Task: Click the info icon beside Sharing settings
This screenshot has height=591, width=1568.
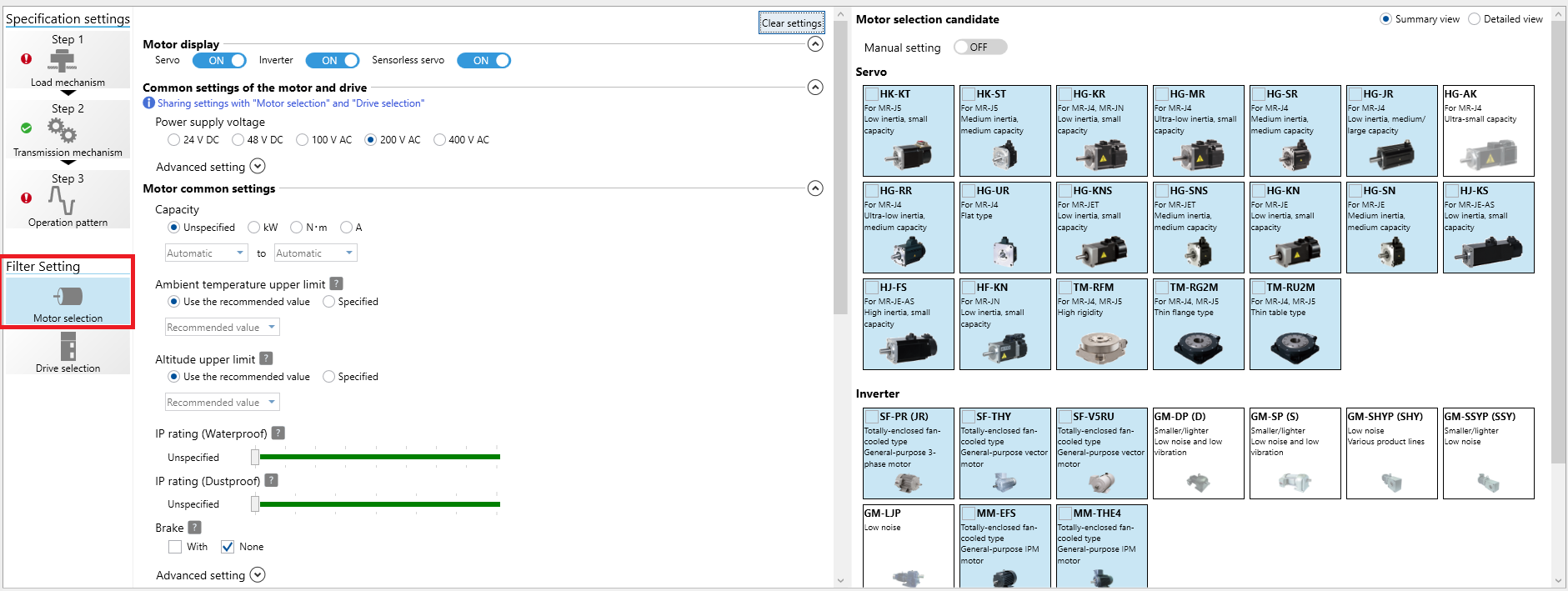Action: coord(148,103)
